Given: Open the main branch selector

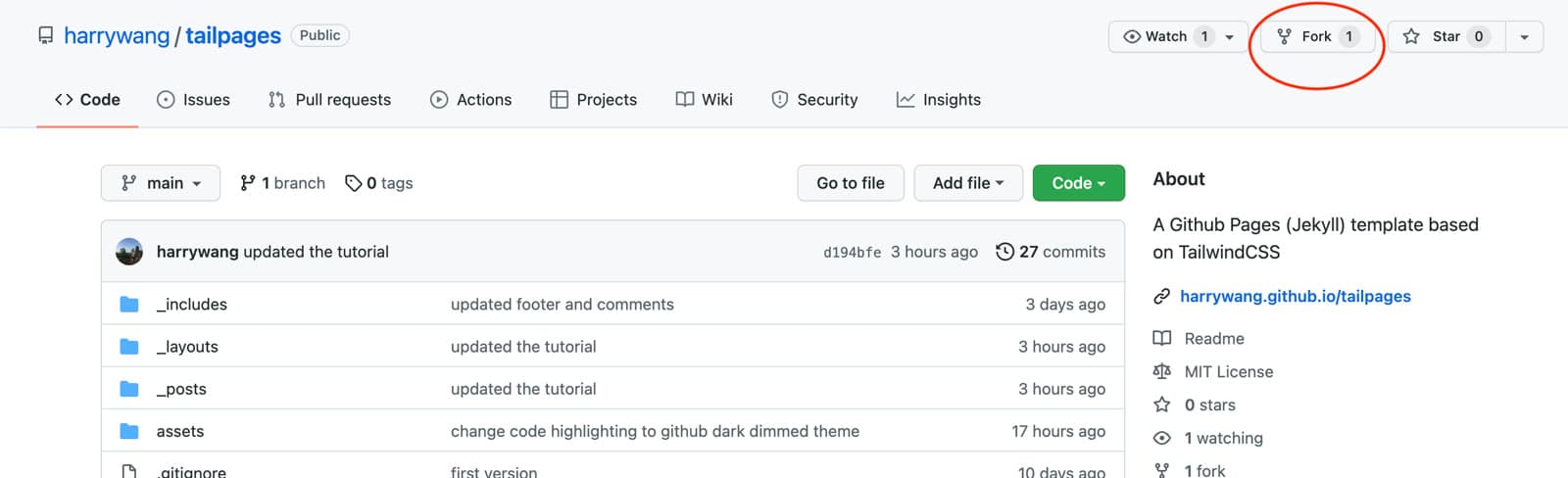Looking at the screenshot, I should pyautogui.click(x=161, y=183).
